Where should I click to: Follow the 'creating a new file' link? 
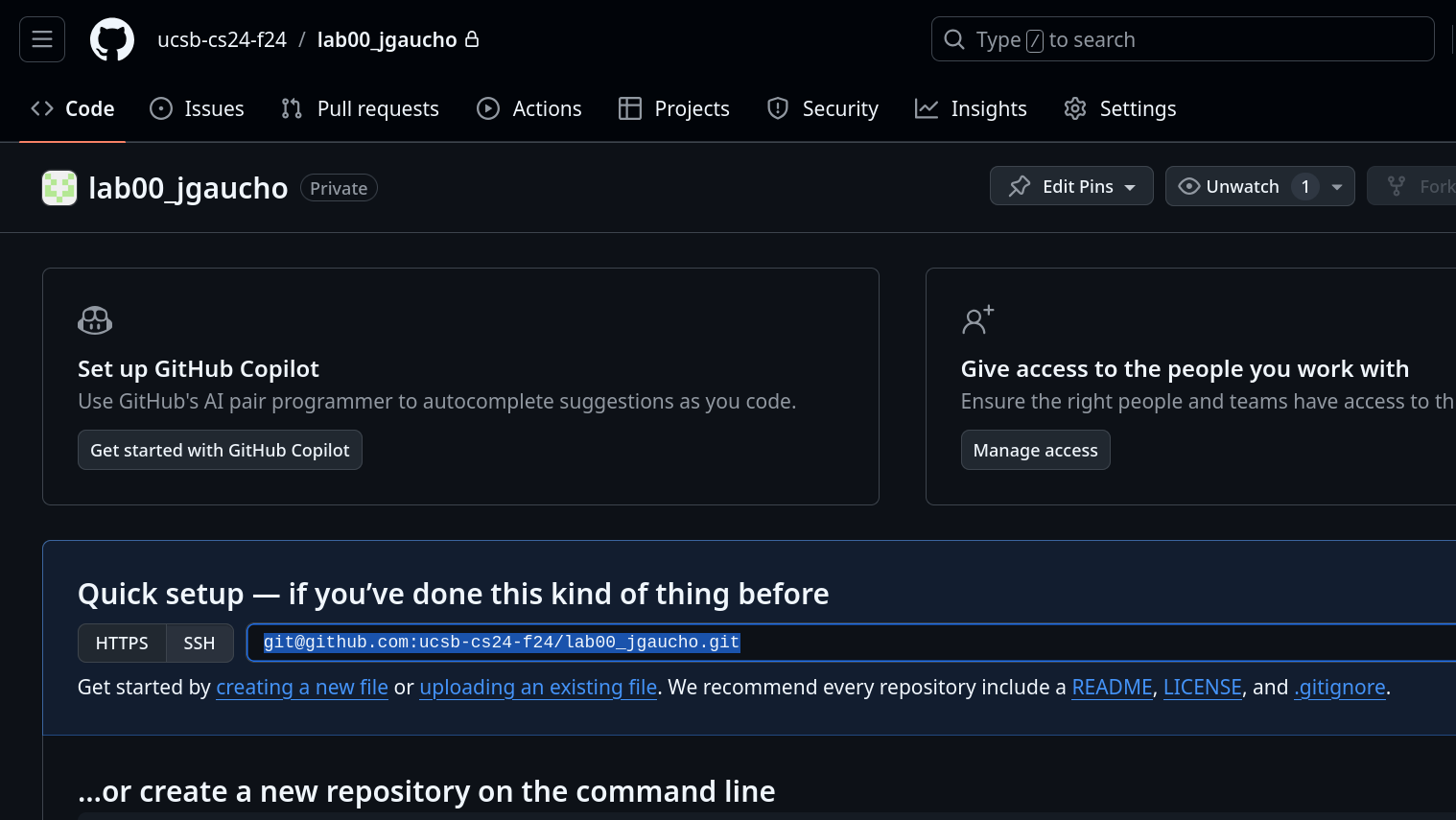(x=302, y=687)
